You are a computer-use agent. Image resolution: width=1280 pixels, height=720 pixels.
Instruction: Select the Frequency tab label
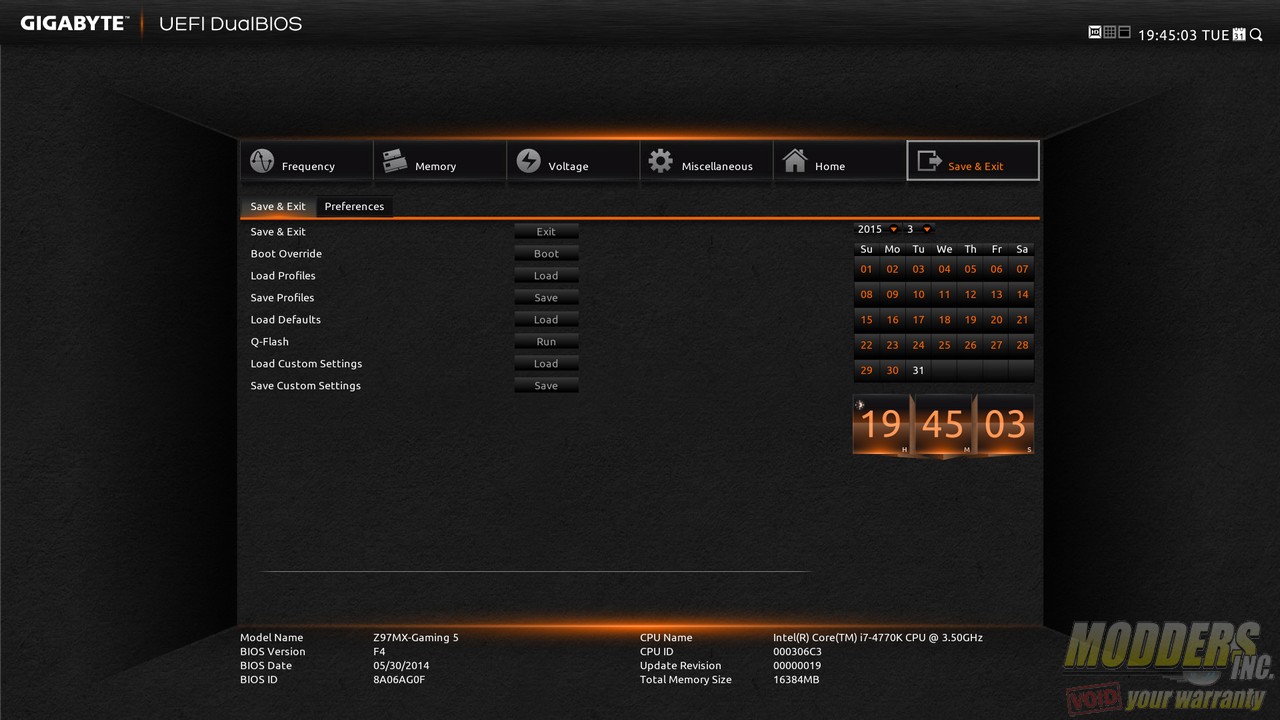(308, 167)
